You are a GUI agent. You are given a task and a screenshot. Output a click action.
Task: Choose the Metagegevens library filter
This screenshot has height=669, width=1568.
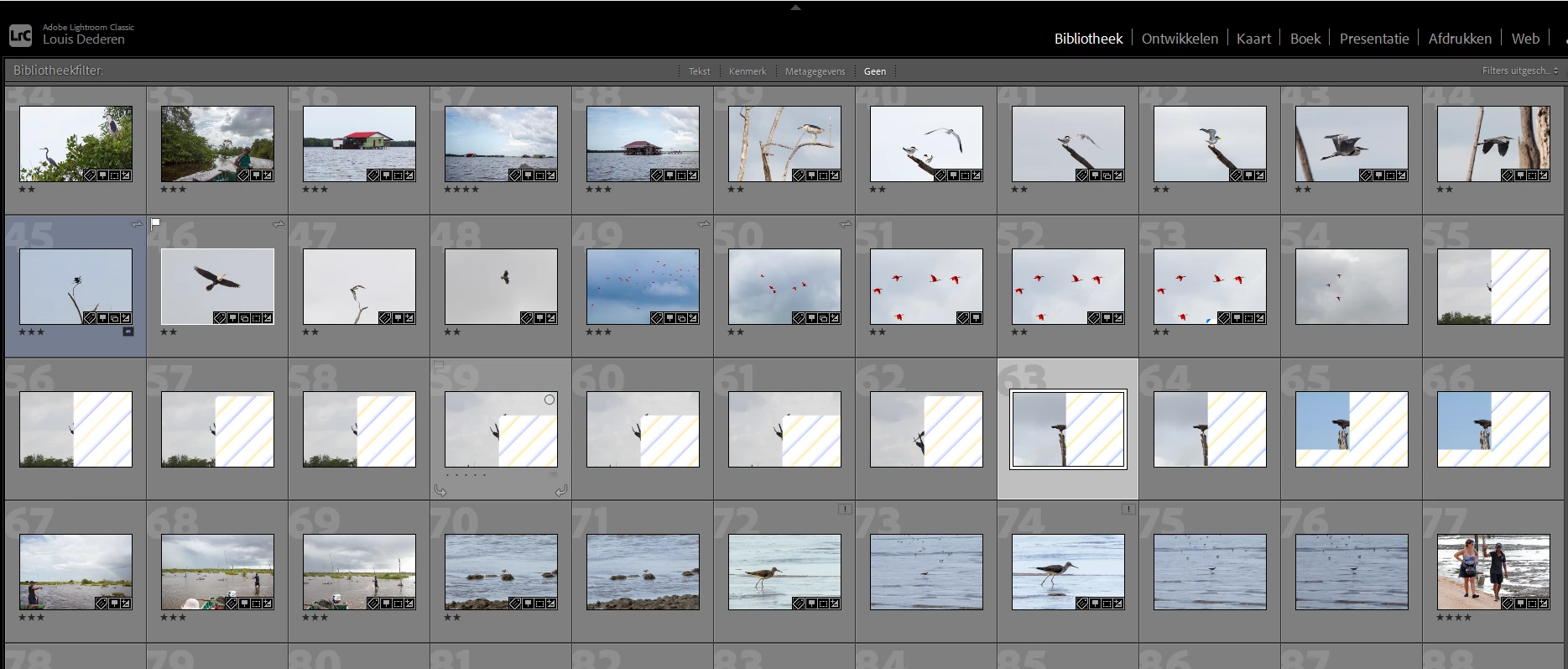coord(815,71)
